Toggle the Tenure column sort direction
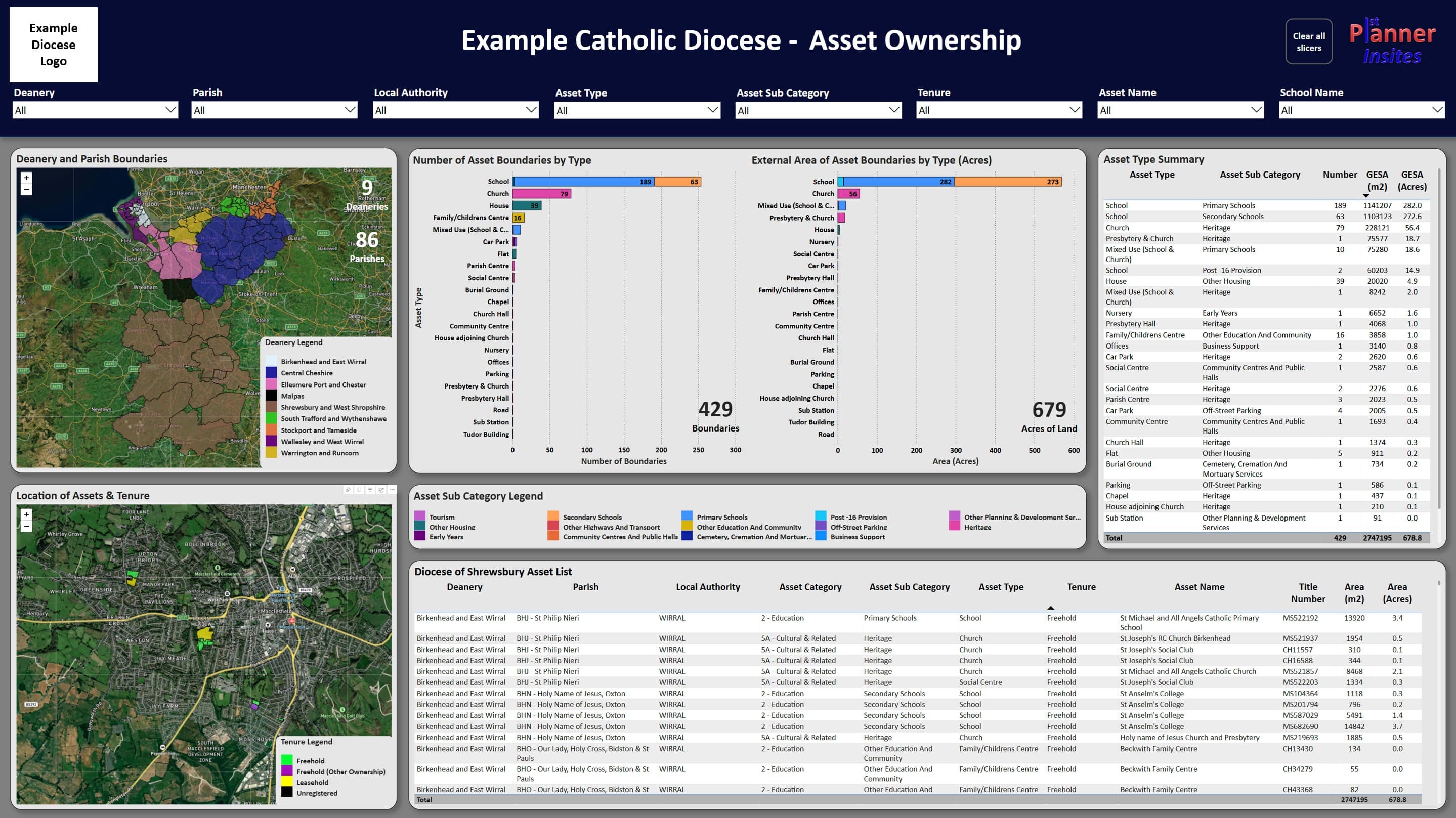This screenshot has height=818, width=1456. 1081,587
